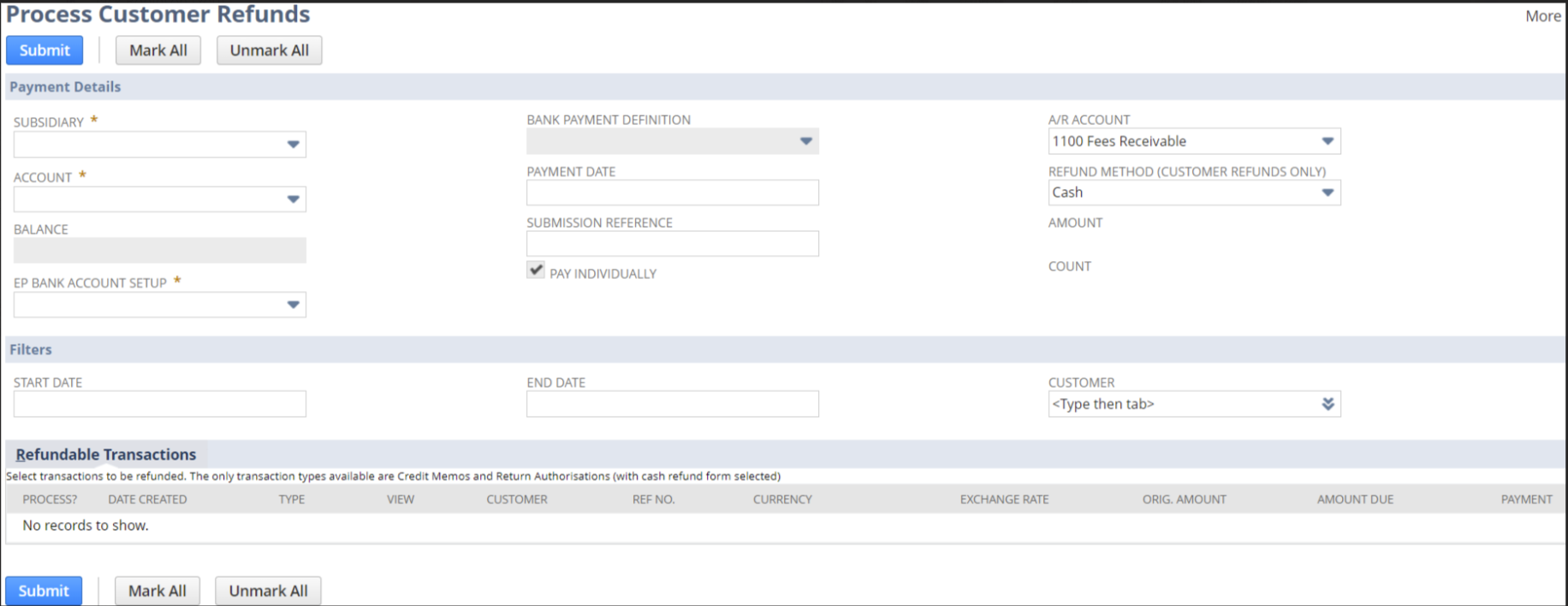Expand the Account dropdown list
This screenshot has width=1568, height=606.
pos(293,199)
